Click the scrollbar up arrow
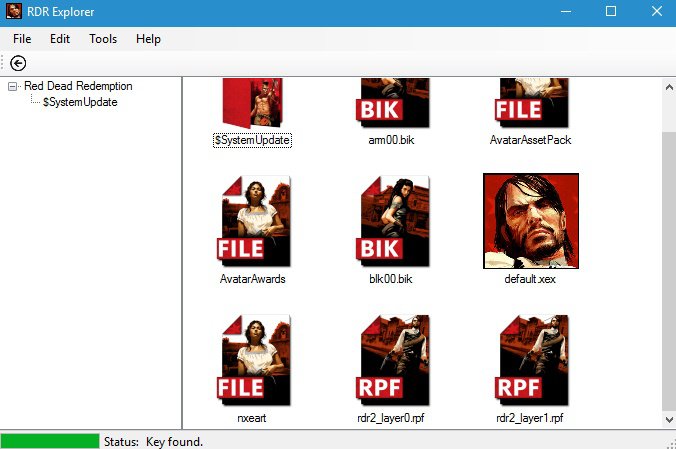 pos(669,87)
